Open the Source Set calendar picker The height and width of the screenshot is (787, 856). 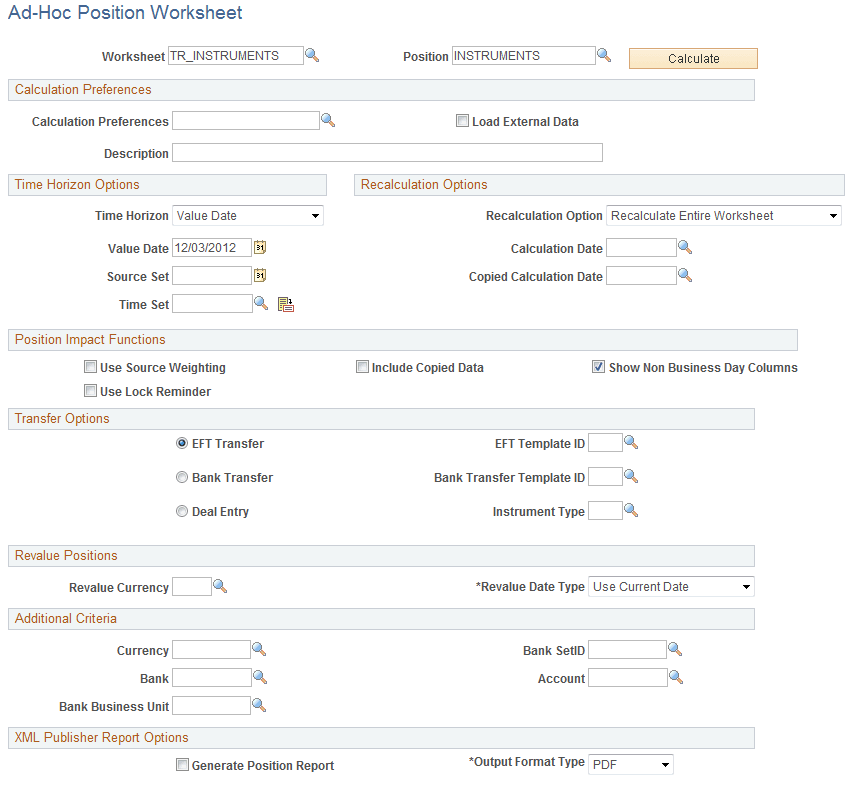coord(260,275)
